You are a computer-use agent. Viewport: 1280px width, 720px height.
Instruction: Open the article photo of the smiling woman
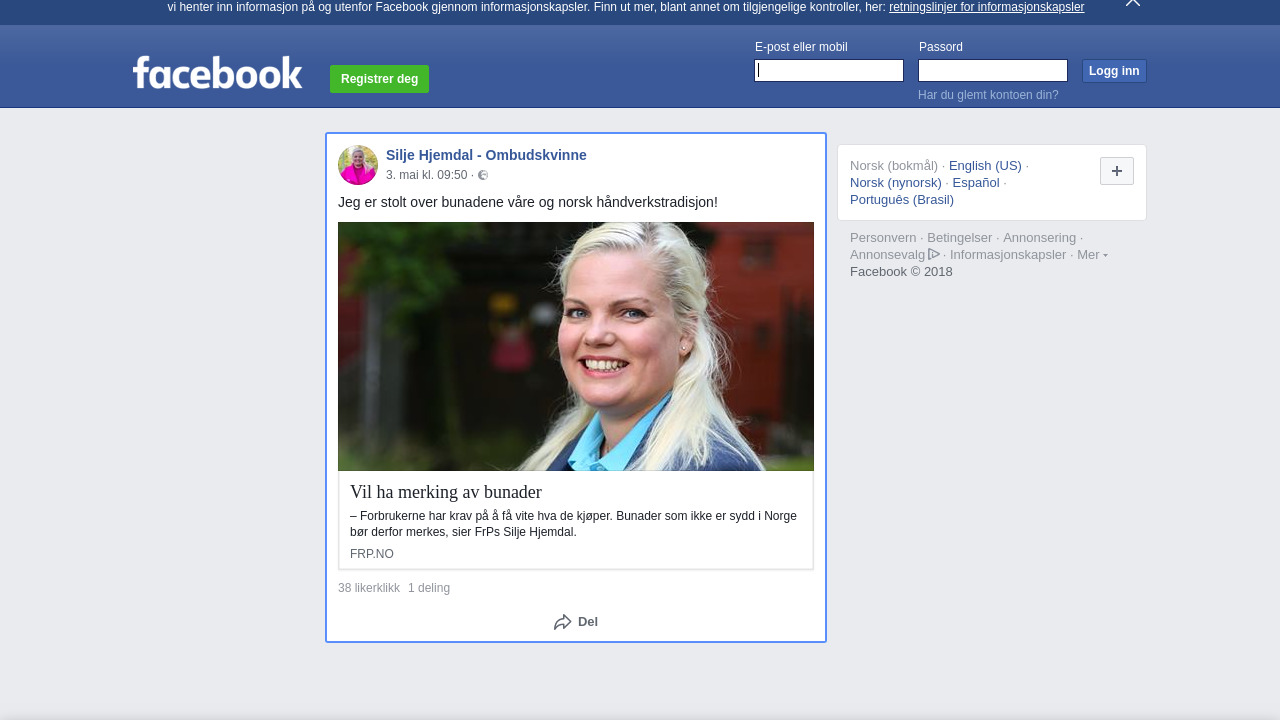576,346
